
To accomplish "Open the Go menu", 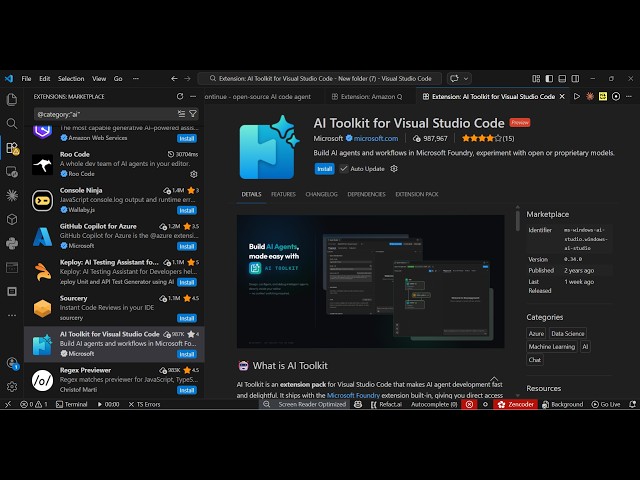I will [x=118, y=78].
